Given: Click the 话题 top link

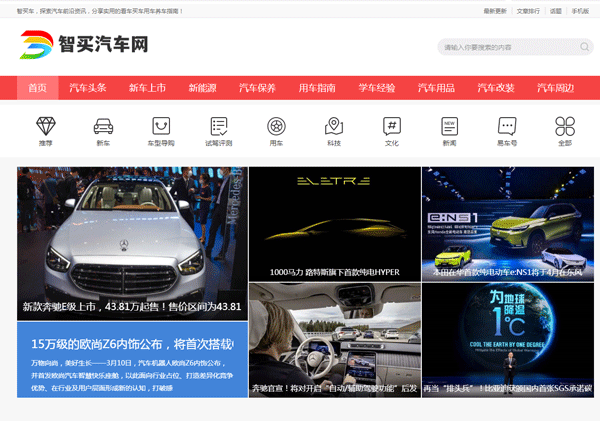Looking at the screenshot, I should coord(556,11).
